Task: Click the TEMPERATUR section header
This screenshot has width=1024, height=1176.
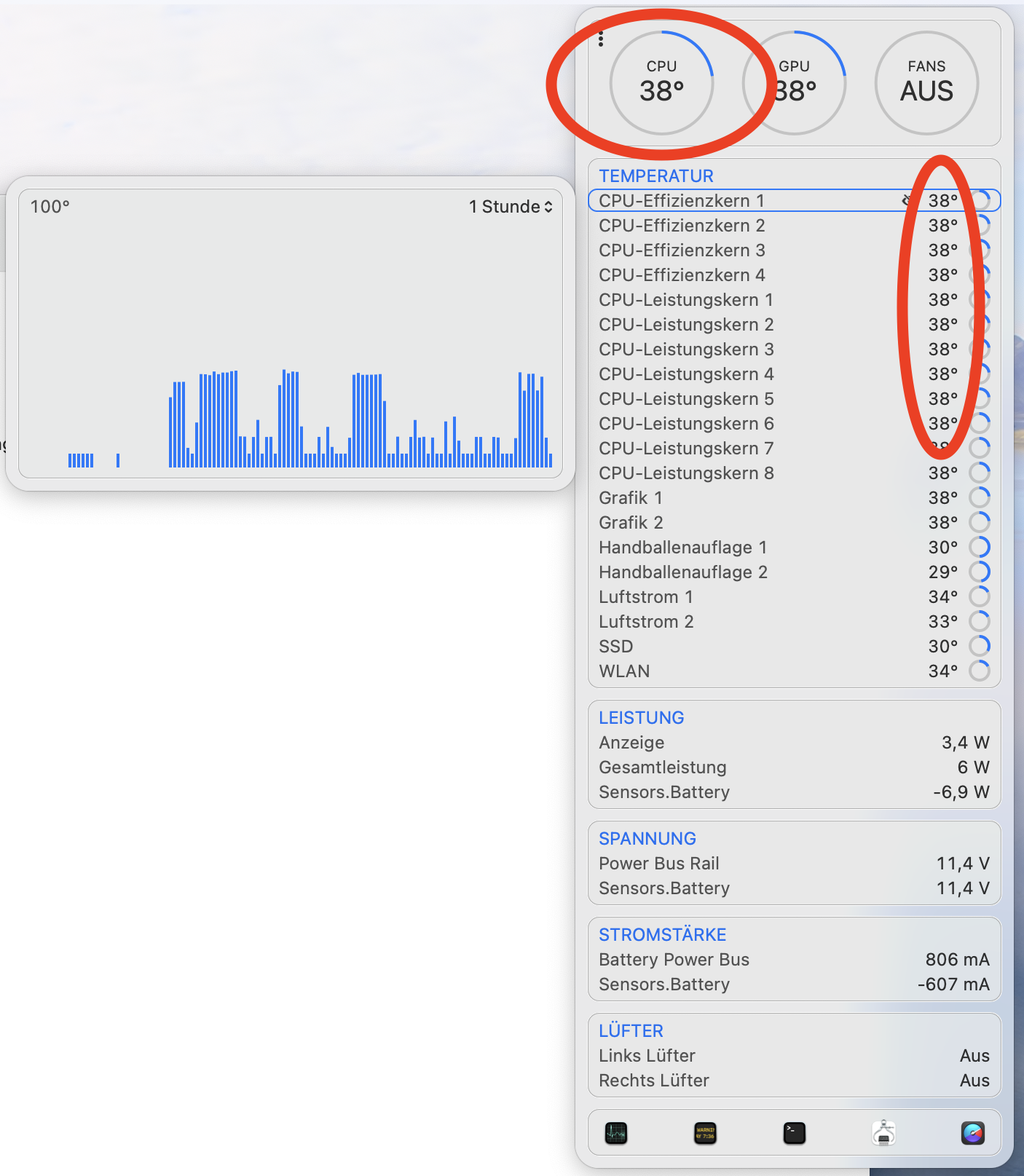Action: click(656, 175)
